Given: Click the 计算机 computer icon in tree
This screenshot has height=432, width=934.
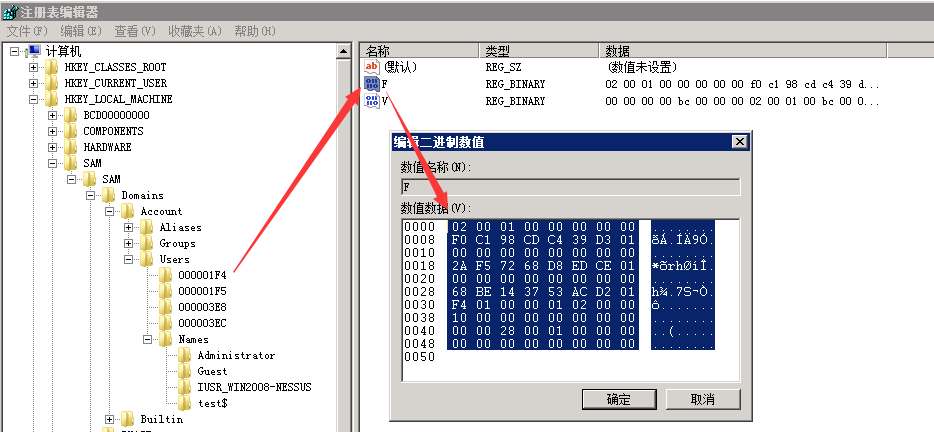Looking at the screenshot, I should (x=33, y=51).
